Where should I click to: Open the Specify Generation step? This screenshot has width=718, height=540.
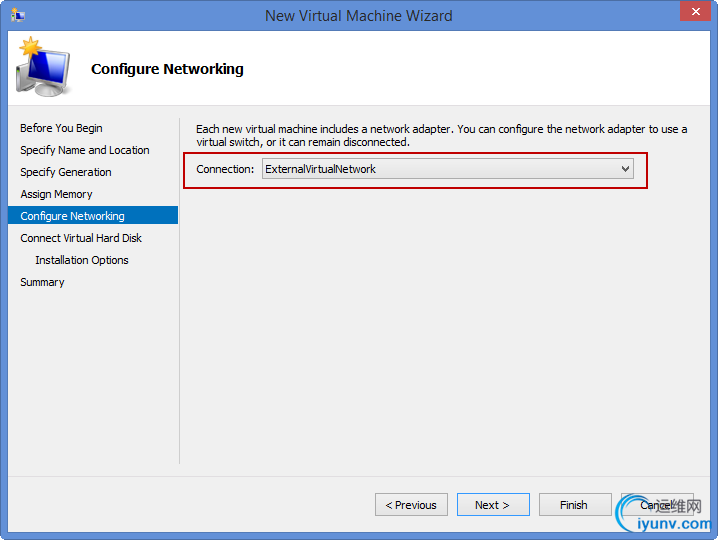66,172
